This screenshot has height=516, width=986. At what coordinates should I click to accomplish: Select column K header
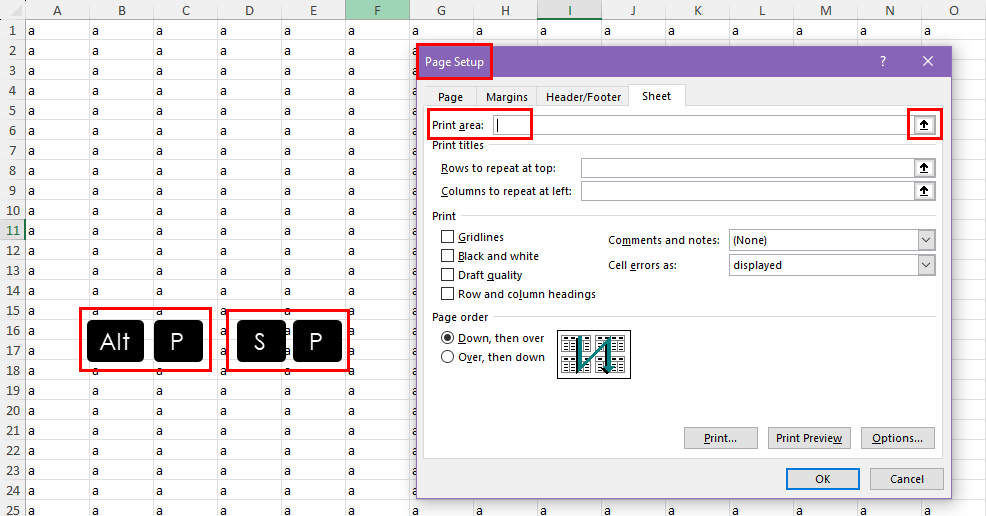tap(697, 10)
